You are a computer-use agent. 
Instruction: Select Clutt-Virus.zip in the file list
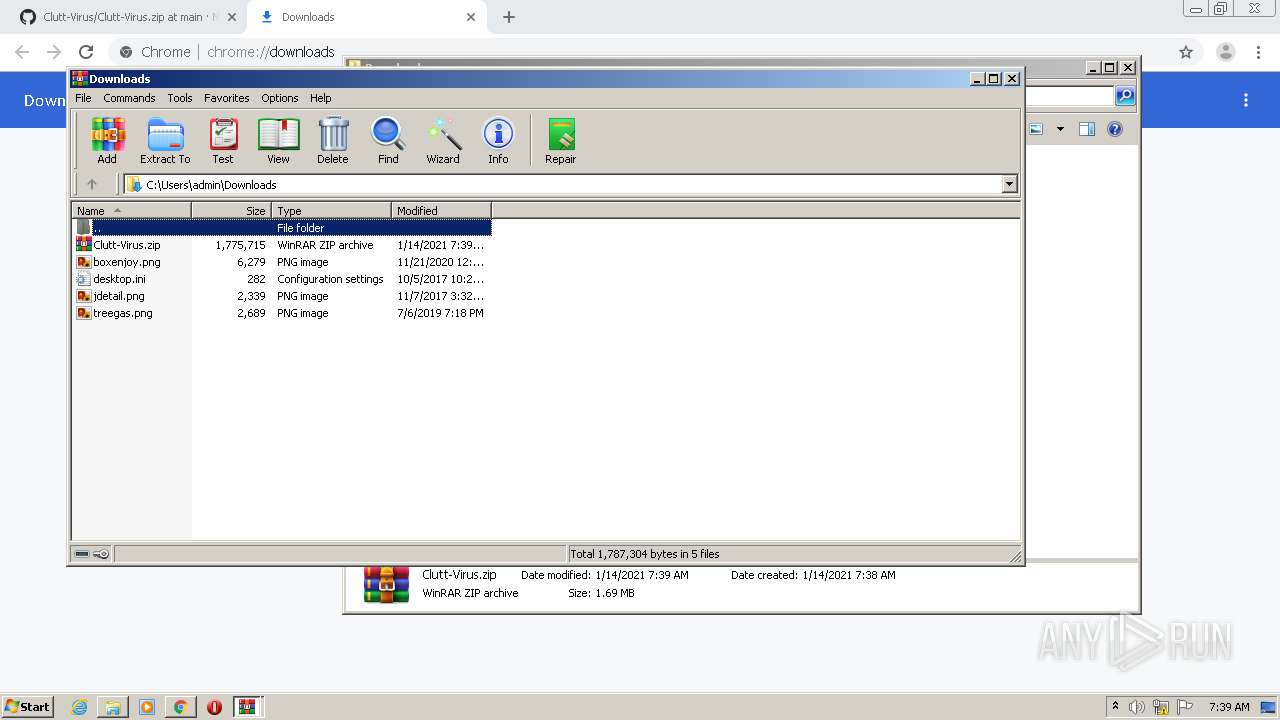tap(282, 245)
